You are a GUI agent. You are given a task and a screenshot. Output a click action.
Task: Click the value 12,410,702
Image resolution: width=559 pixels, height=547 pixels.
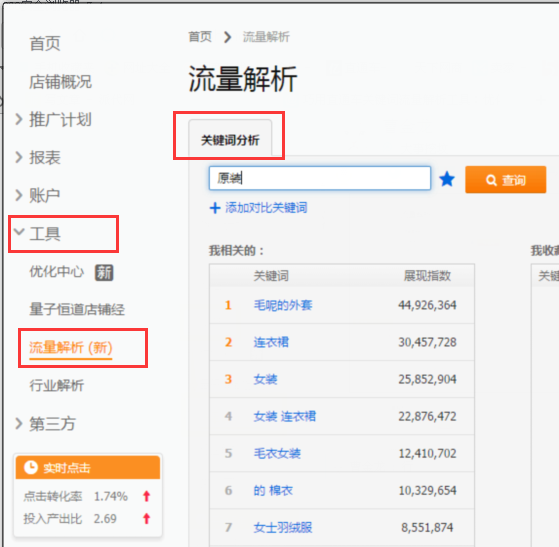pyautogui.click(x=427, y=454)
